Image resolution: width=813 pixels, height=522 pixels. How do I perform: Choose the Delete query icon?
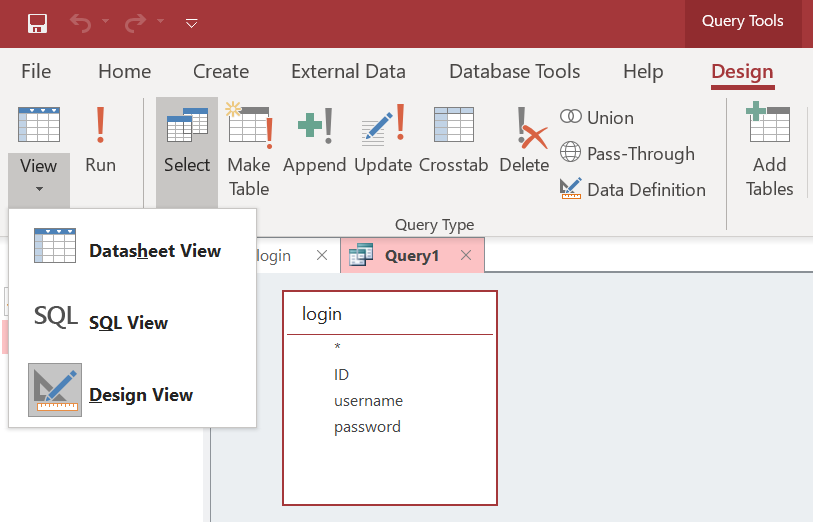(524, 141)
